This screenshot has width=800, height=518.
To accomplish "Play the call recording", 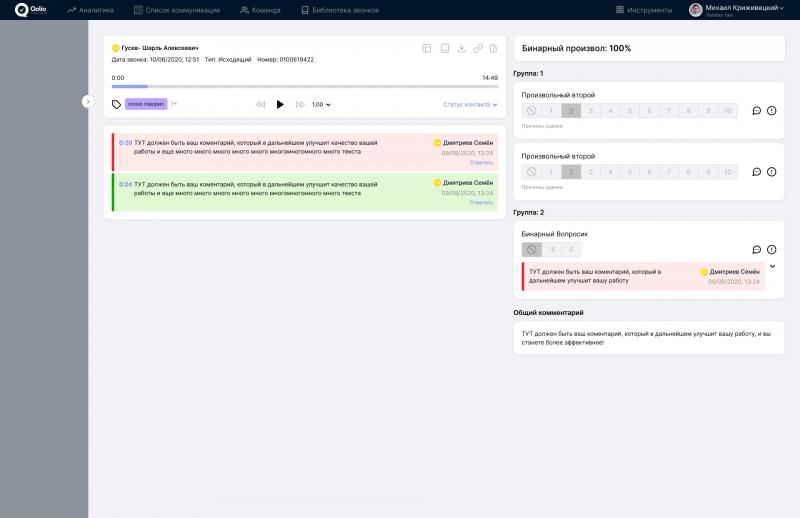I will (x=280, y=104).
